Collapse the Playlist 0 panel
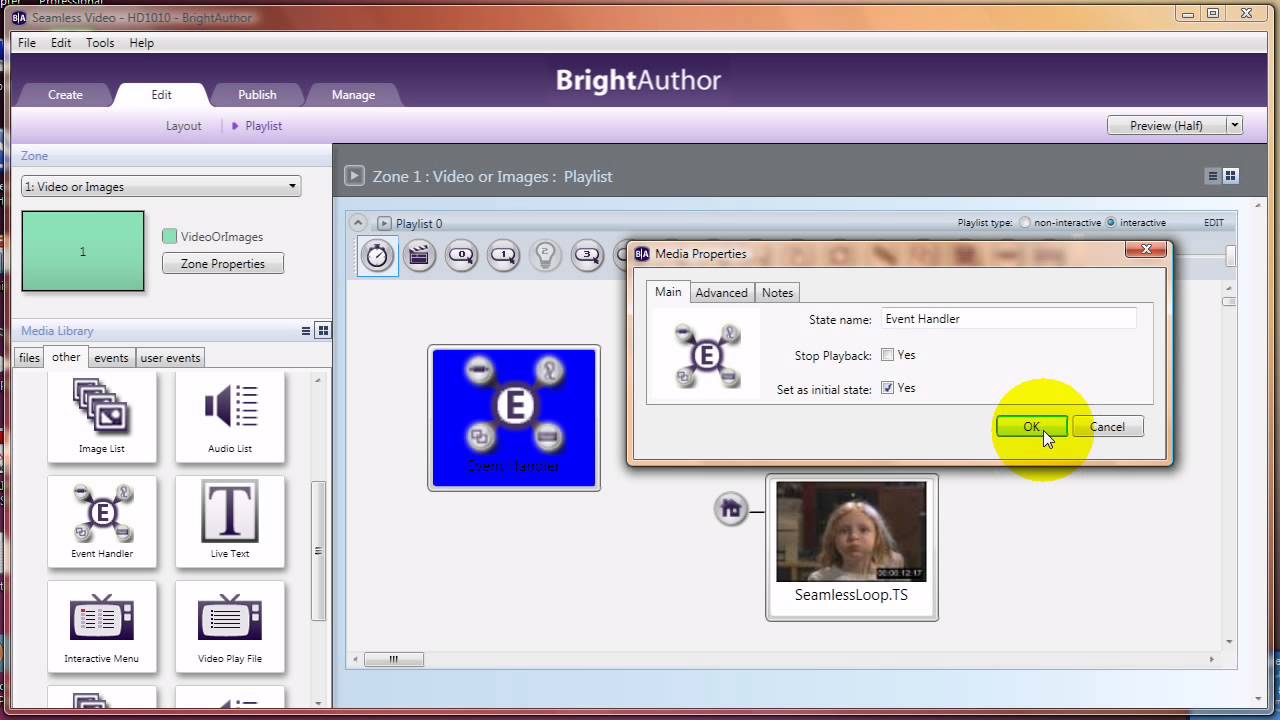Image resolution: width=1280 pixels, height=720 pixels. tap(358, 223)
